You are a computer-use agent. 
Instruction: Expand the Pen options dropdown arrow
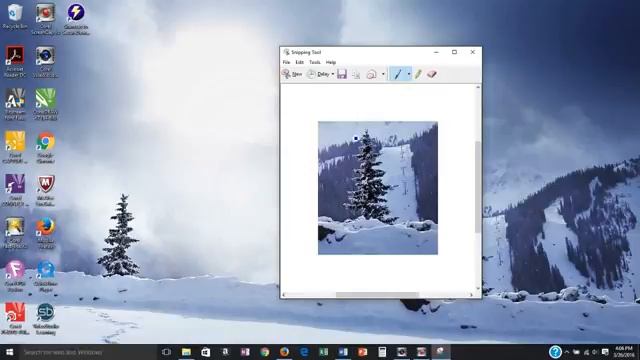409,74
